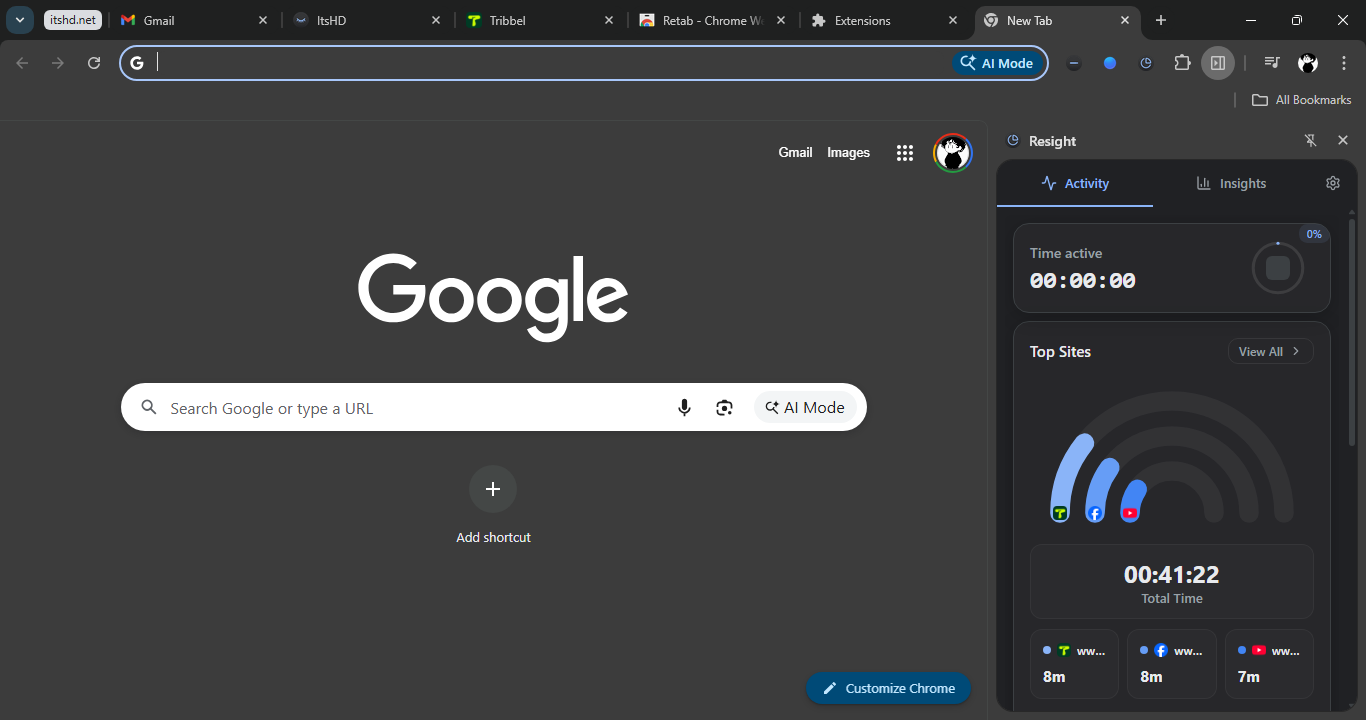Toggle the browser side panel button
Image resolution: width=1366 pixels, height=720 pixels.
1218,63
